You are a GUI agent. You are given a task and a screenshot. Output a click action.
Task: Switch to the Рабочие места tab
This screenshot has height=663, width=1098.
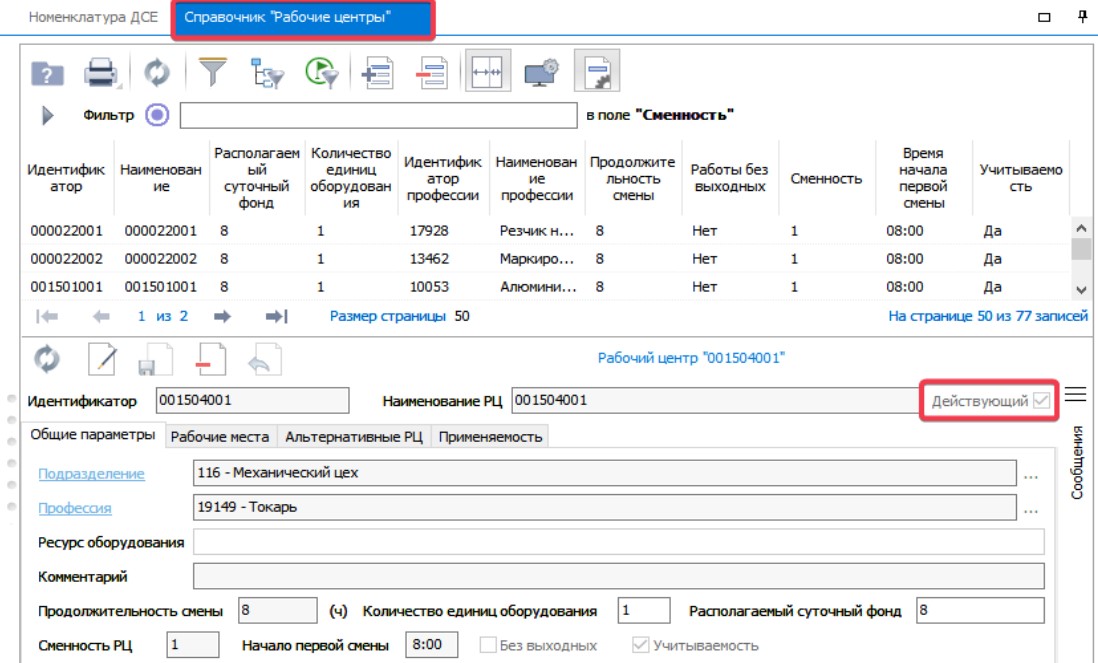[x=219, y=436]
